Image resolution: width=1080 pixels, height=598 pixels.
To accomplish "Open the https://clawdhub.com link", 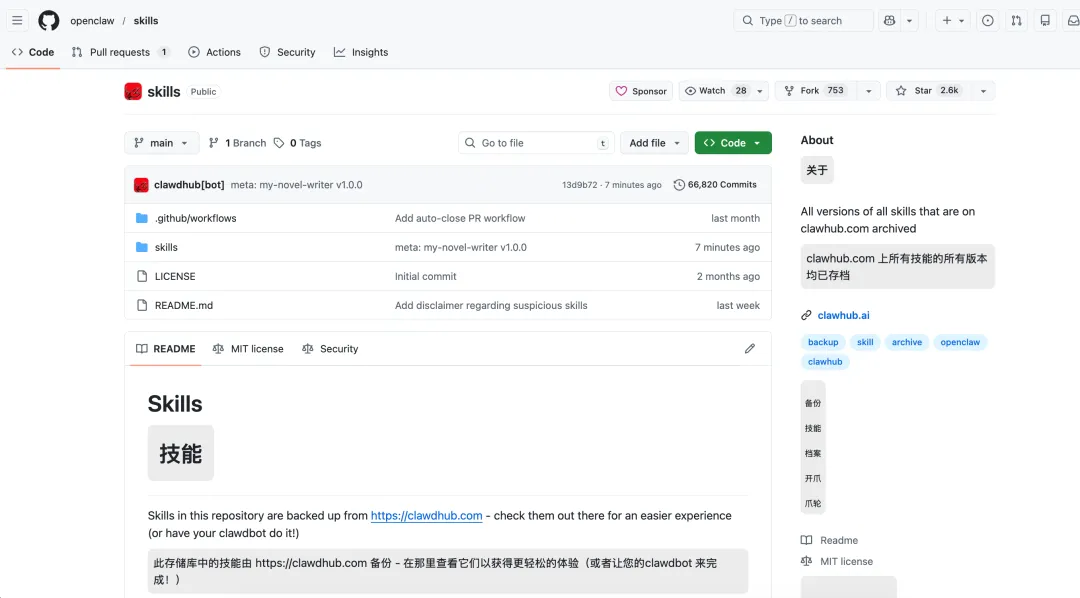I will point(426,515).
